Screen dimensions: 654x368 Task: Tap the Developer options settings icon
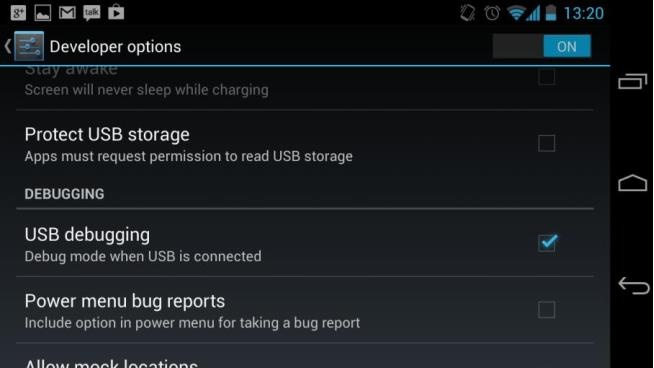point(29,46)
